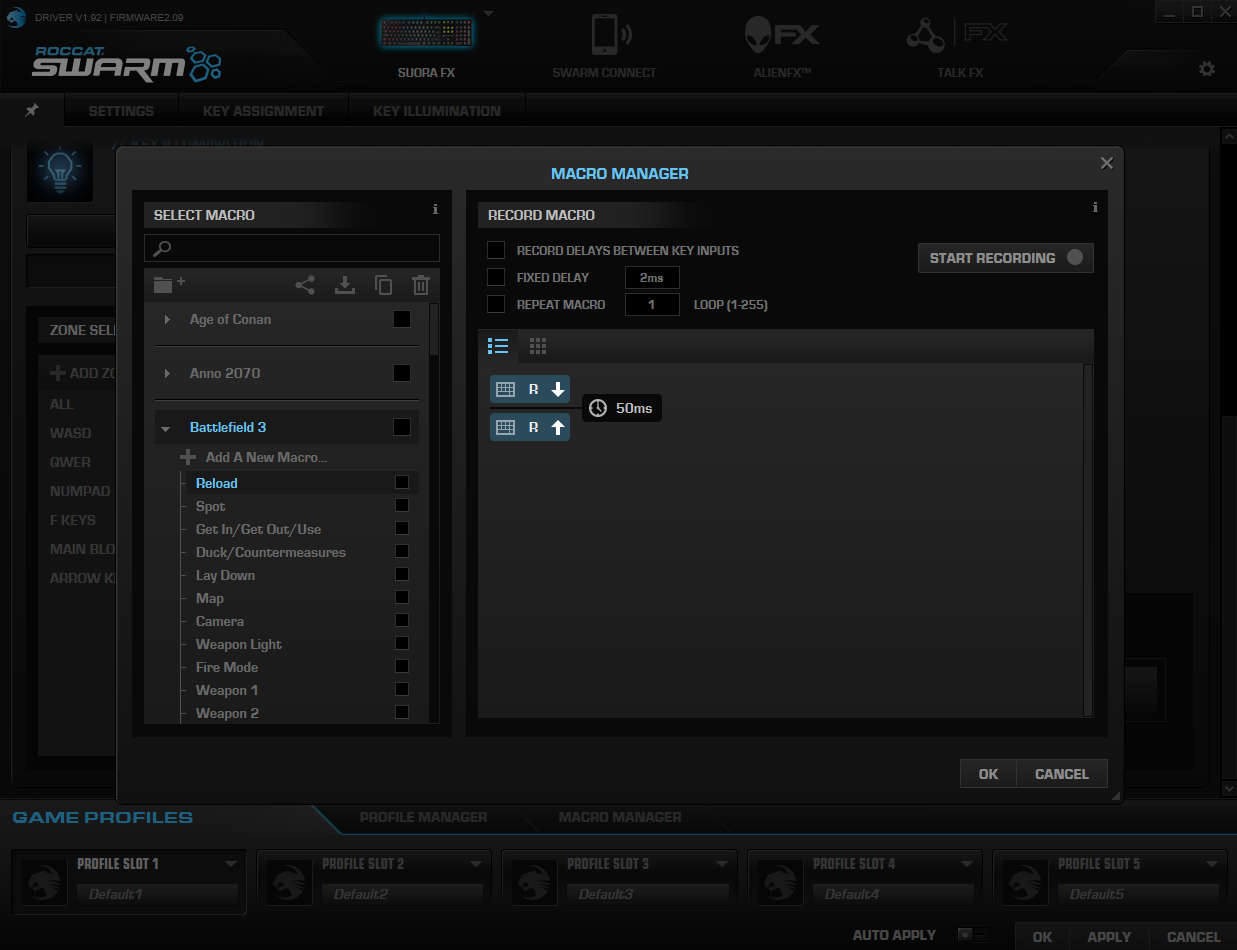Viewport: 1237px width, 950px height.
Task: Open the Profile Slot 1 dropdown
Action: [231, 863]
